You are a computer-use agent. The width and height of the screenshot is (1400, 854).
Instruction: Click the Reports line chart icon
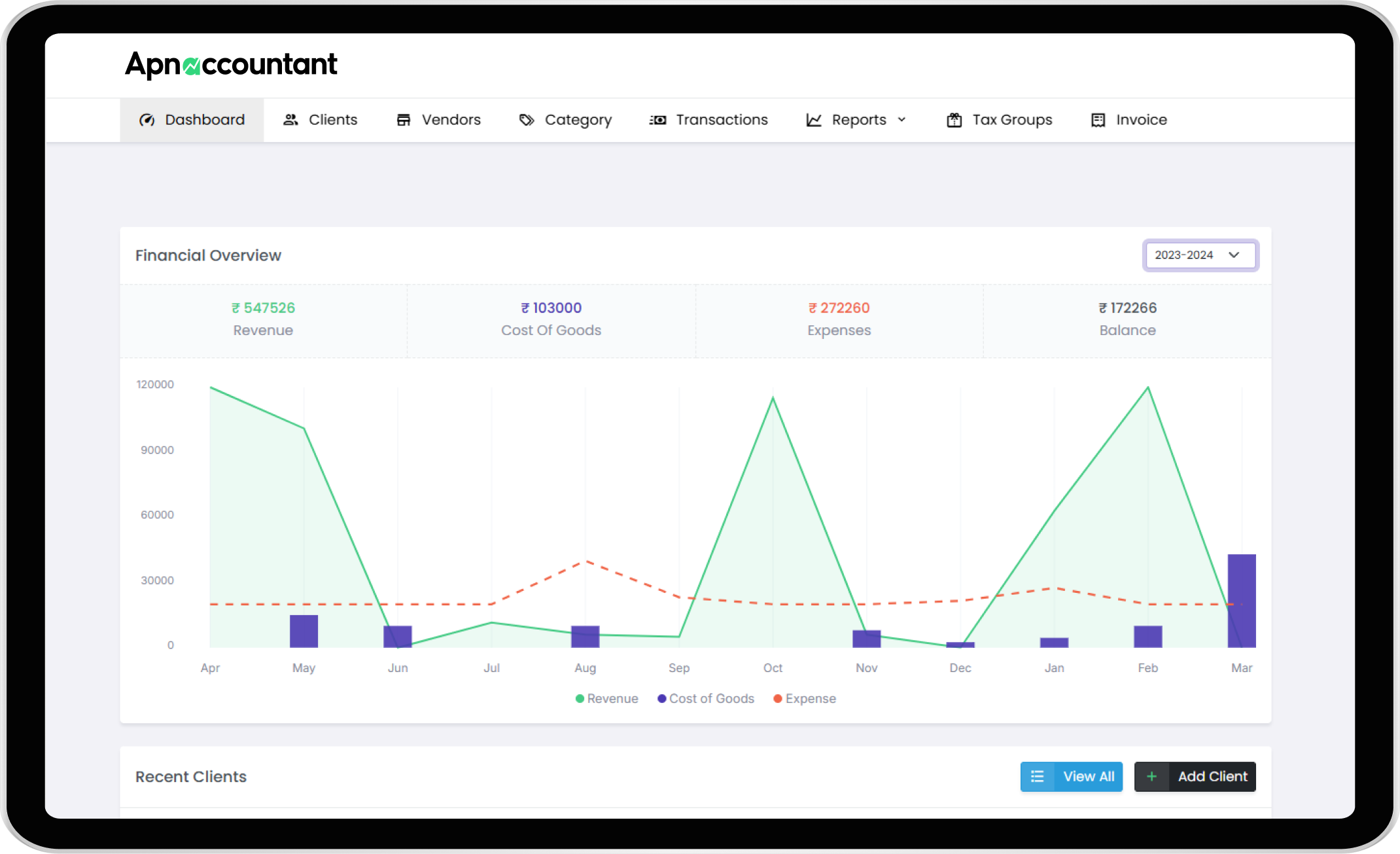pyautogui.click(x=814, y=120)
